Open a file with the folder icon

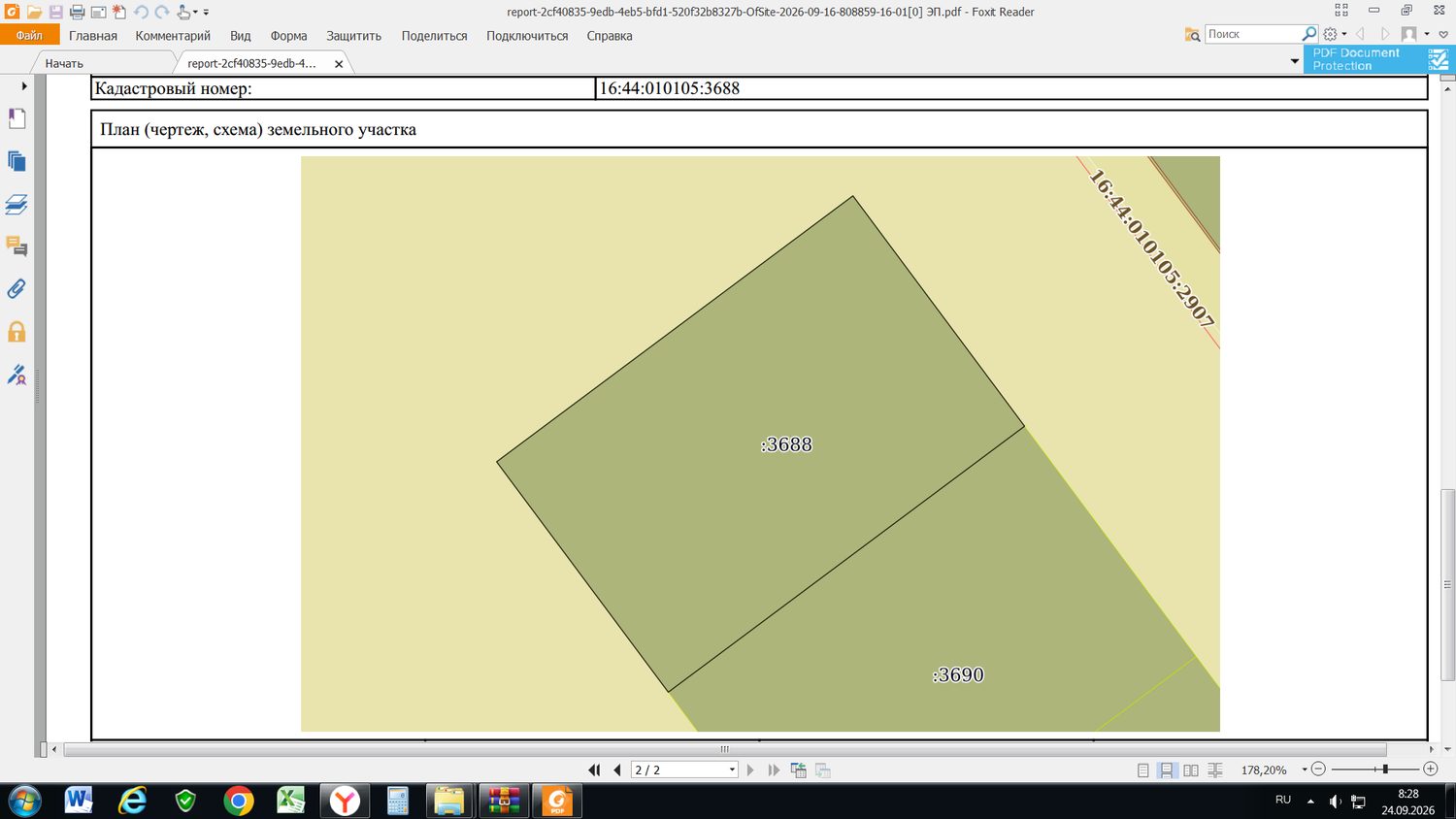pyautogui.click(x=34, y=13)
